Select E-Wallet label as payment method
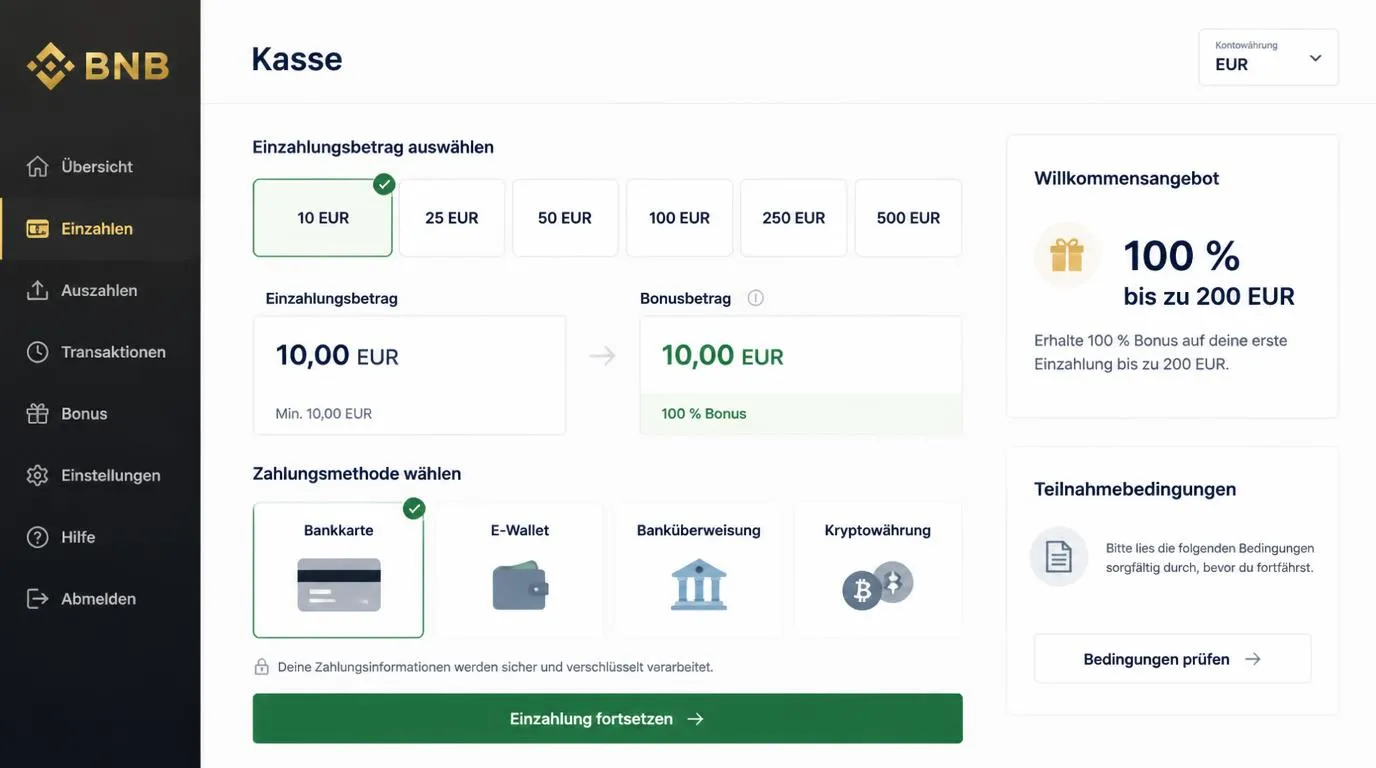Image resolution: width=1376 pixels, height=768 pixels. point(520,530)
